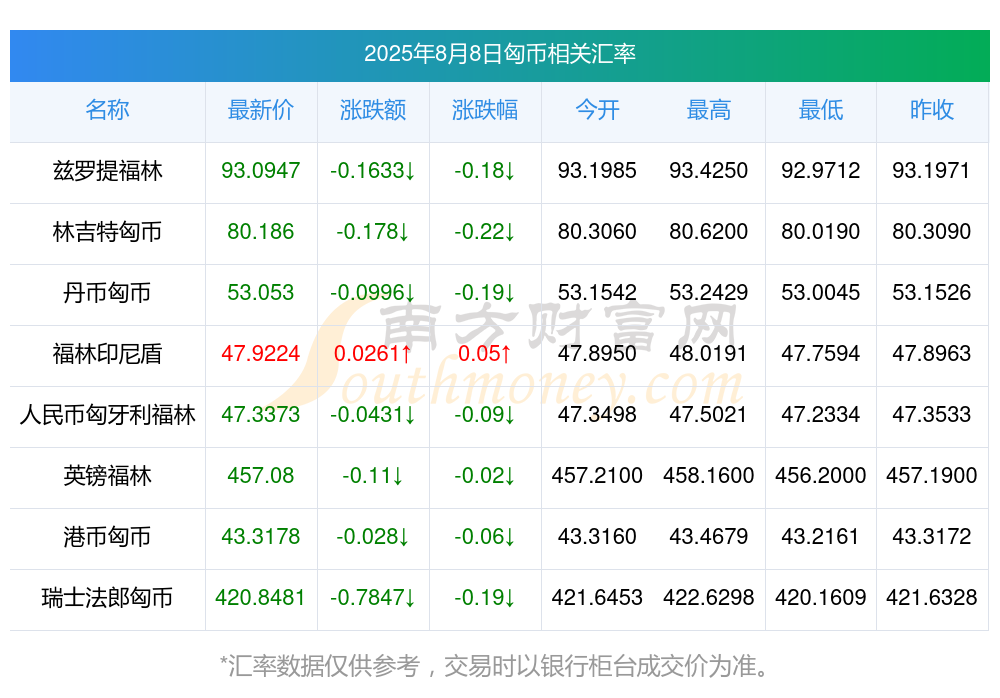Select the 丹币匈币 row name
This screenshot has width=1000, height=698.
point(107,293)
